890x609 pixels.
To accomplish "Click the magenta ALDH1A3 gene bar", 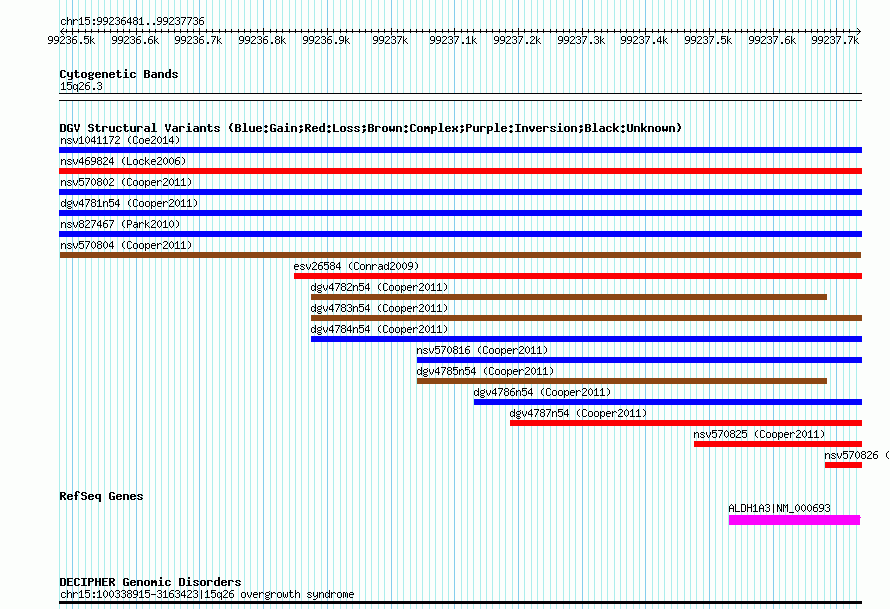I will pyautogui.click(x=794, y=520).
